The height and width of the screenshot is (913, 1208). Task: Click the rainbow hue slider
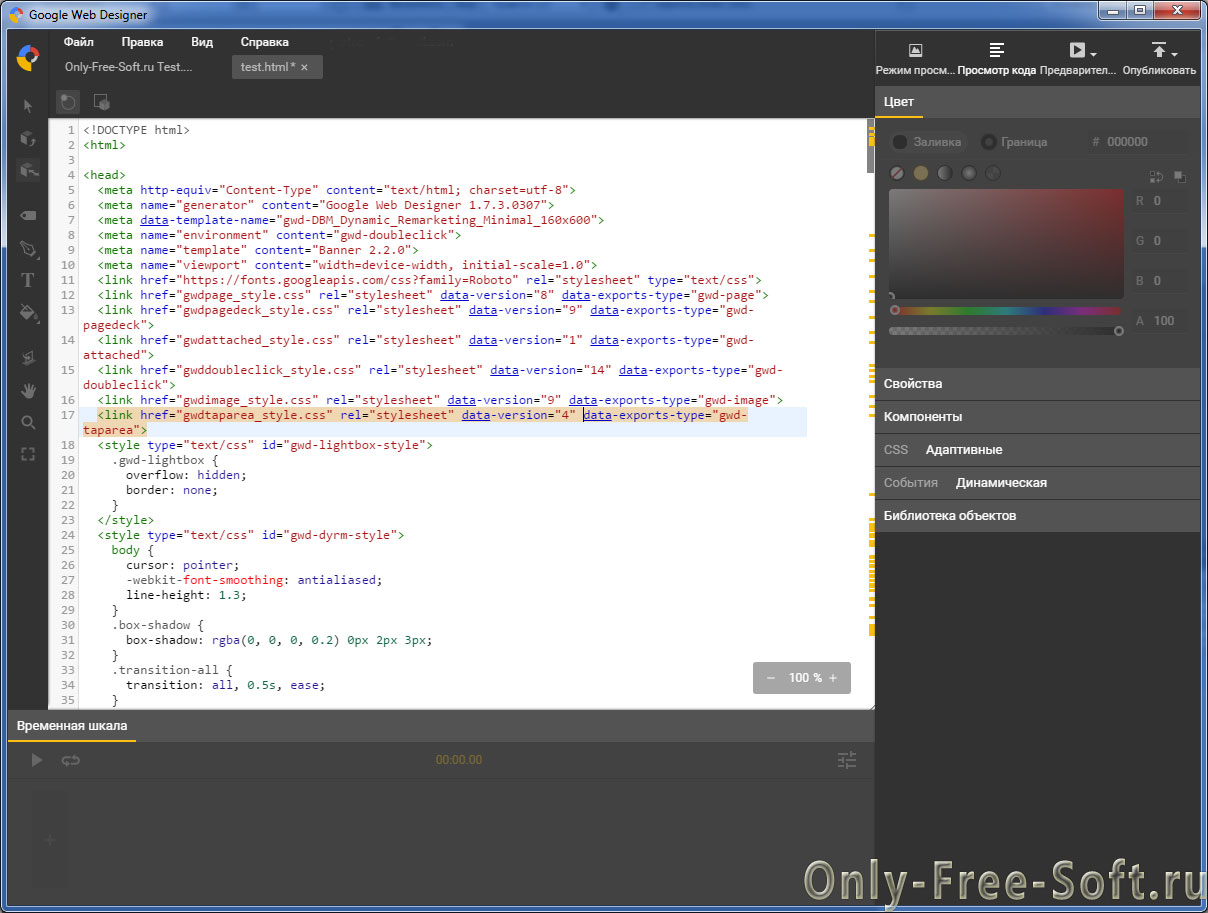1006,311
